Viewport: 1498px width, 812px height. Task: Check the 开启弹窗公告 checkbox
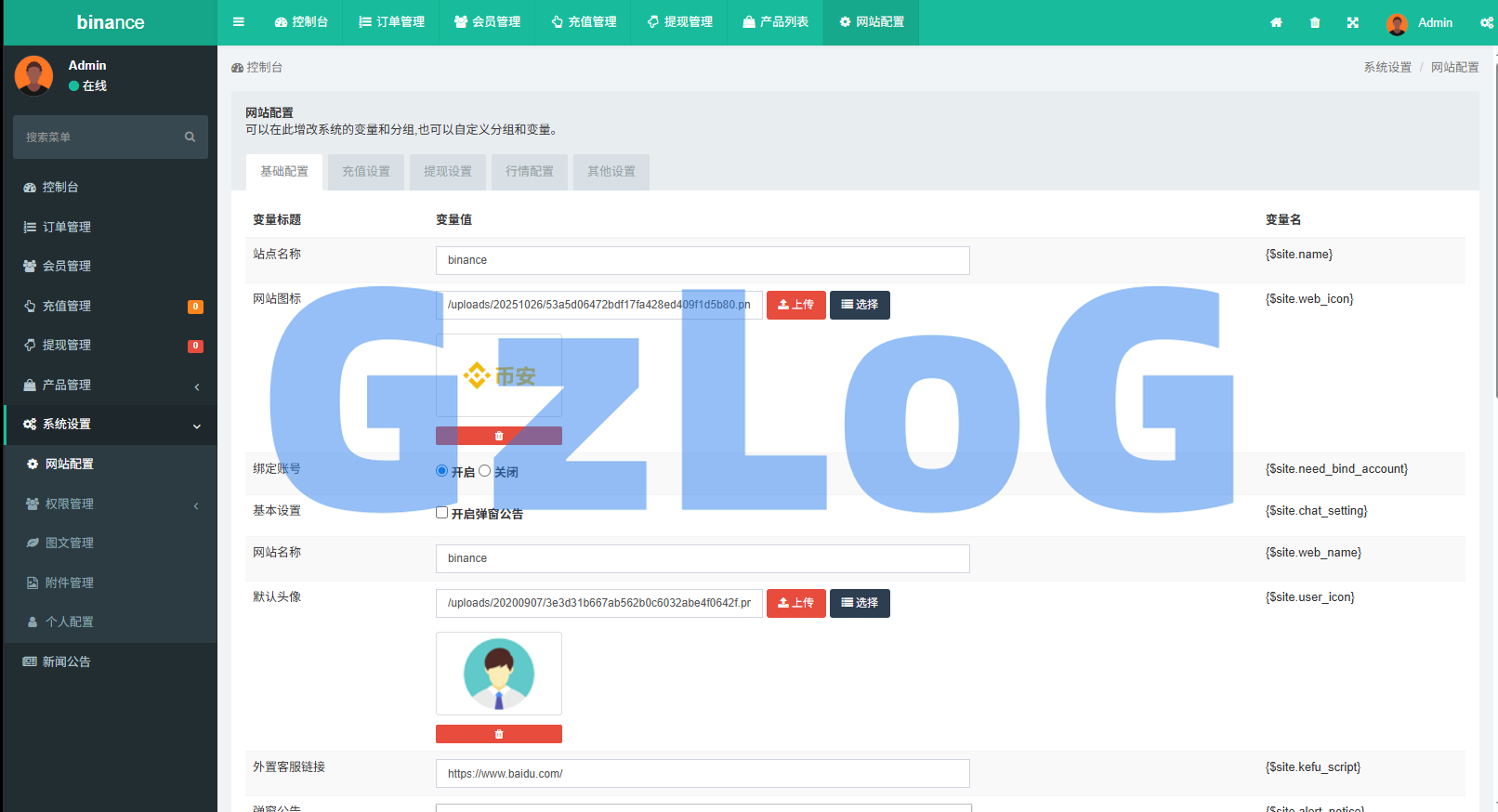click(x=442, y=513)
